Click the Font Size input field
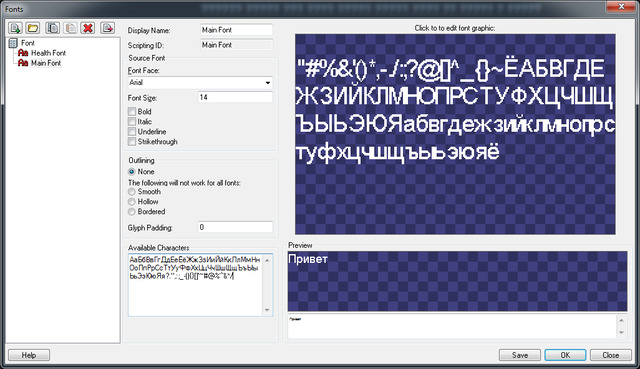640x369 pixels. pyautogui.click(x=236, y=98)
